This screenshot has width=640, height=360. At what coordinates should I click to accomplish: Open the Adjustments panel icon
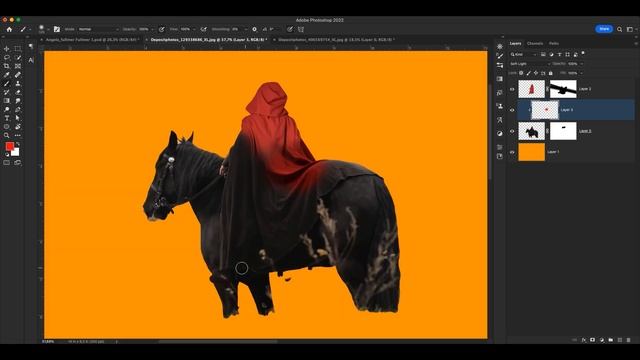tap(500, 133)
